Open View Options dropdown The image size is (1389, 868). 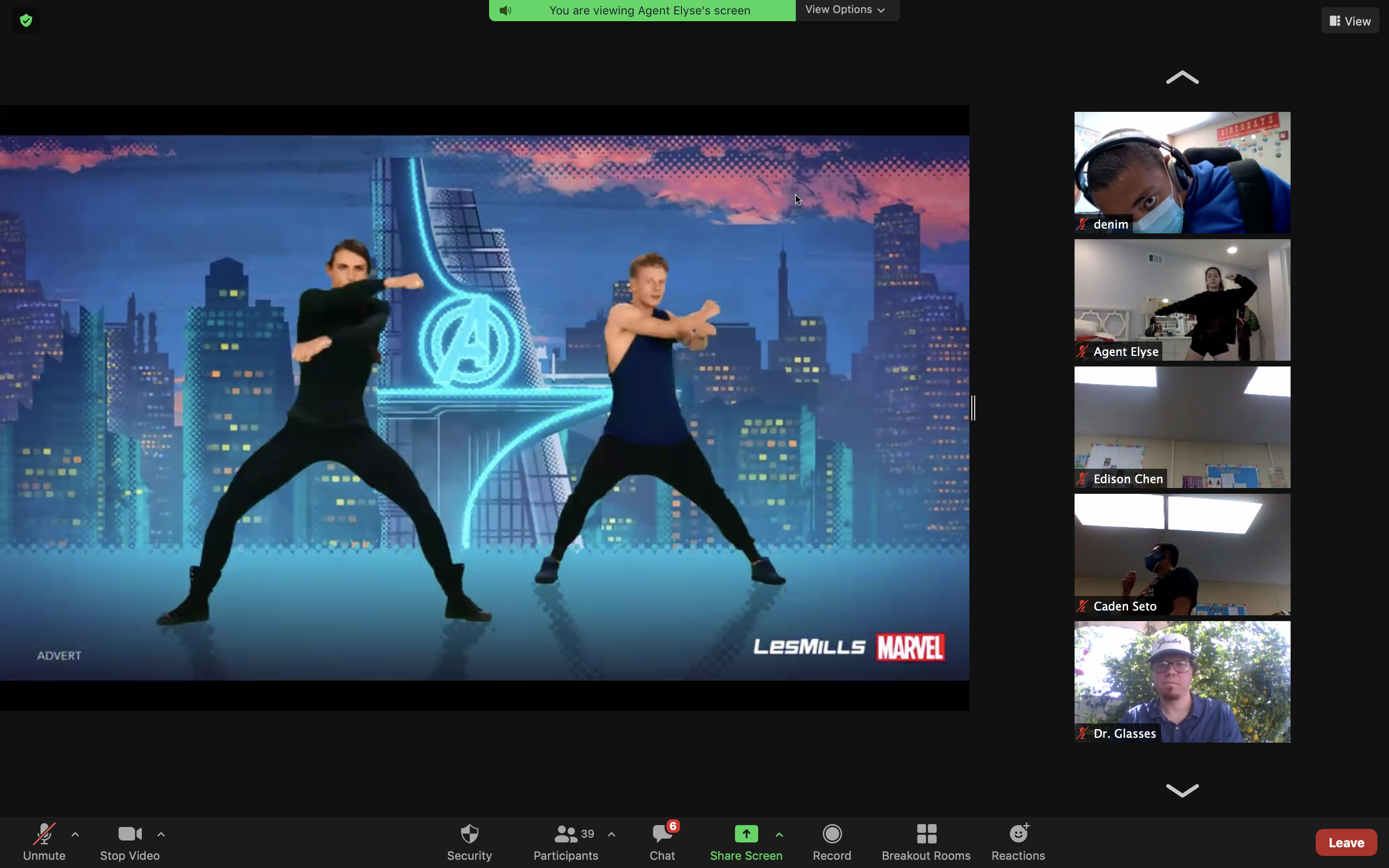point(846,10)
